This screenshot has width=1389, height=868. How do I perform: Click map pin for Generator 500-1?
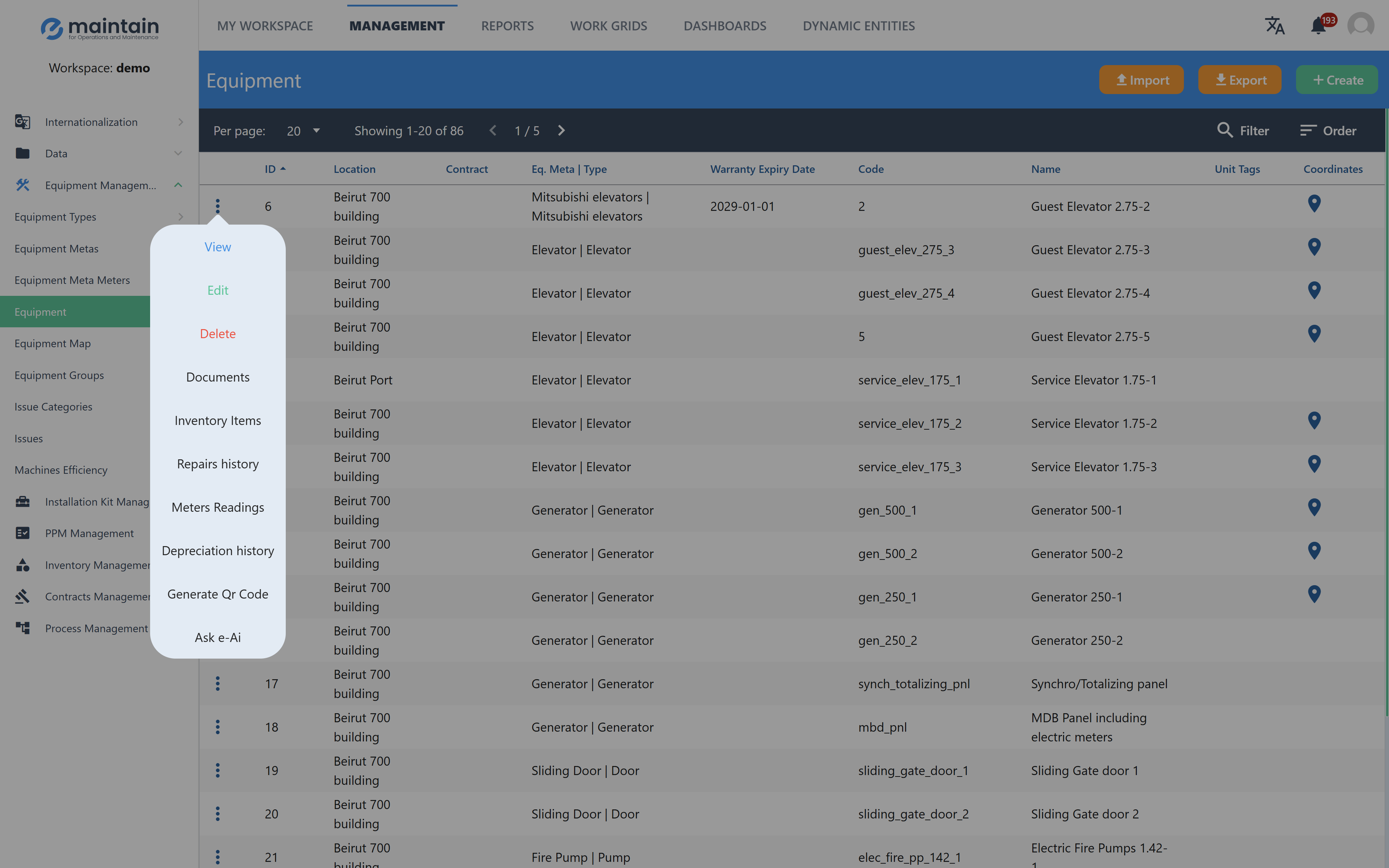click(1314, 507)
